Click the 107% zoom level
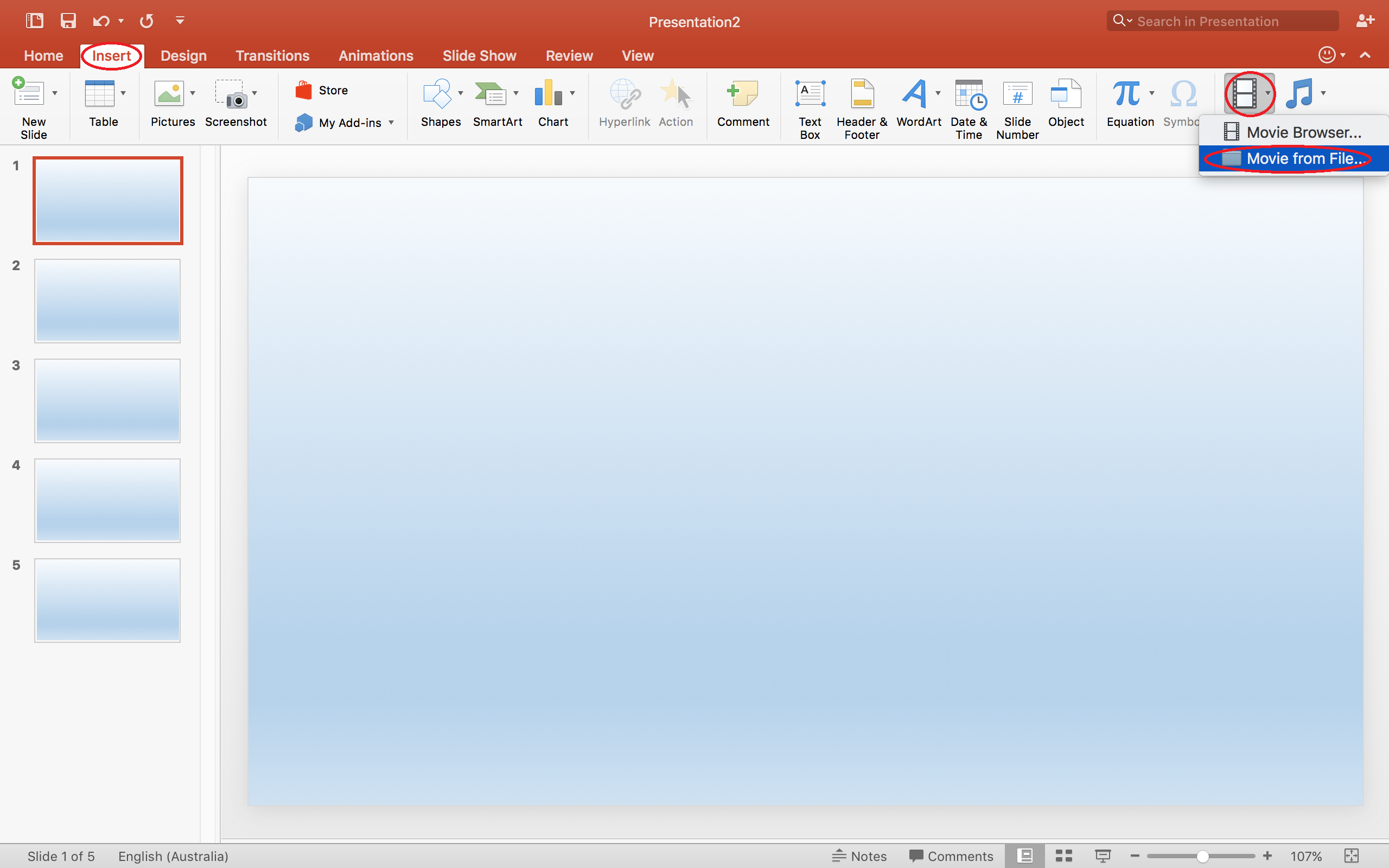 pos(1306,856)
